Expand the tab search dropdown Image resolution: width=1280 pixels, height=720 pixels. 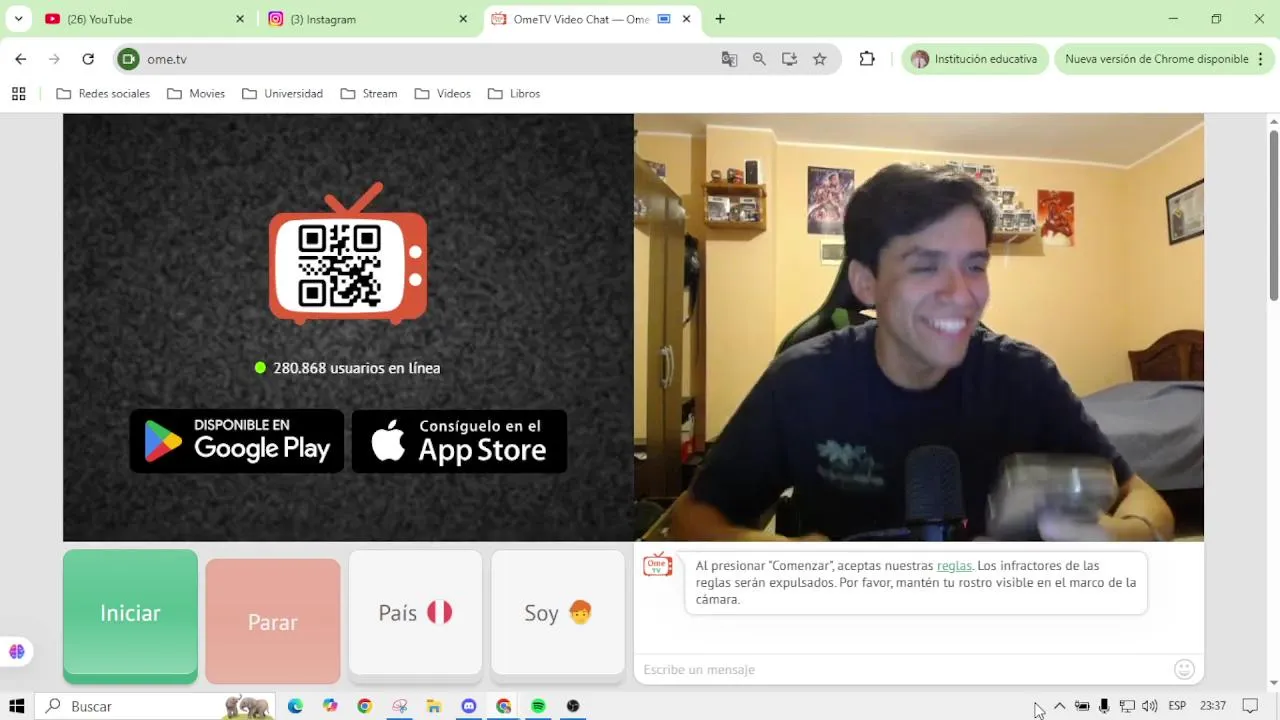pyautogui.click(x=18, y=19)
